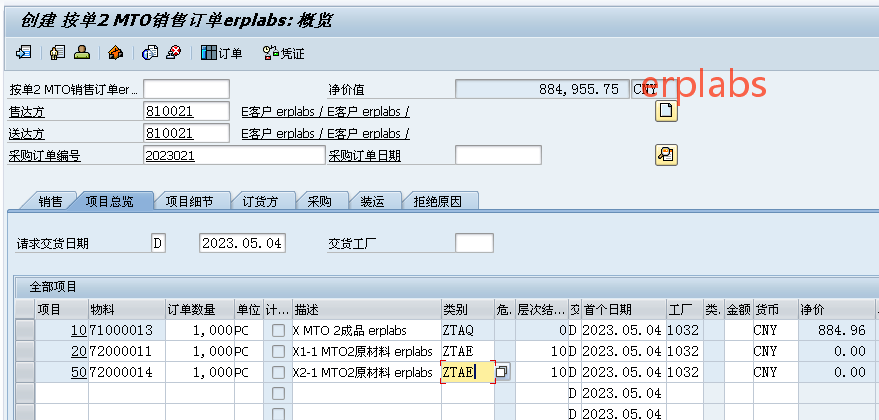This screenshot has width=879, height=420.
Task: Click the 采购订单日期 label link
Action: 364,156
